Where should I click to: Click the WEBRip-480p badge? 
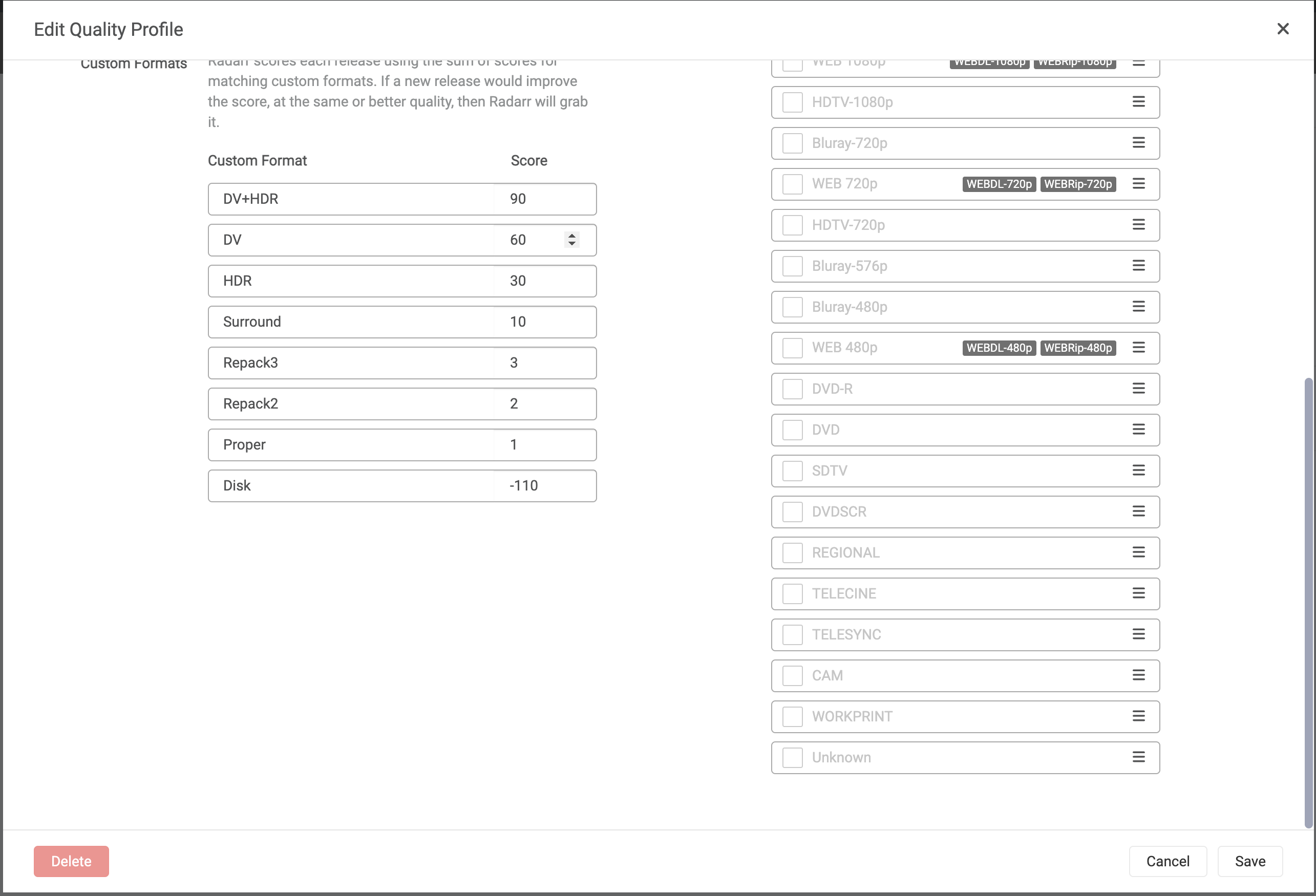tap(1077, 348)
